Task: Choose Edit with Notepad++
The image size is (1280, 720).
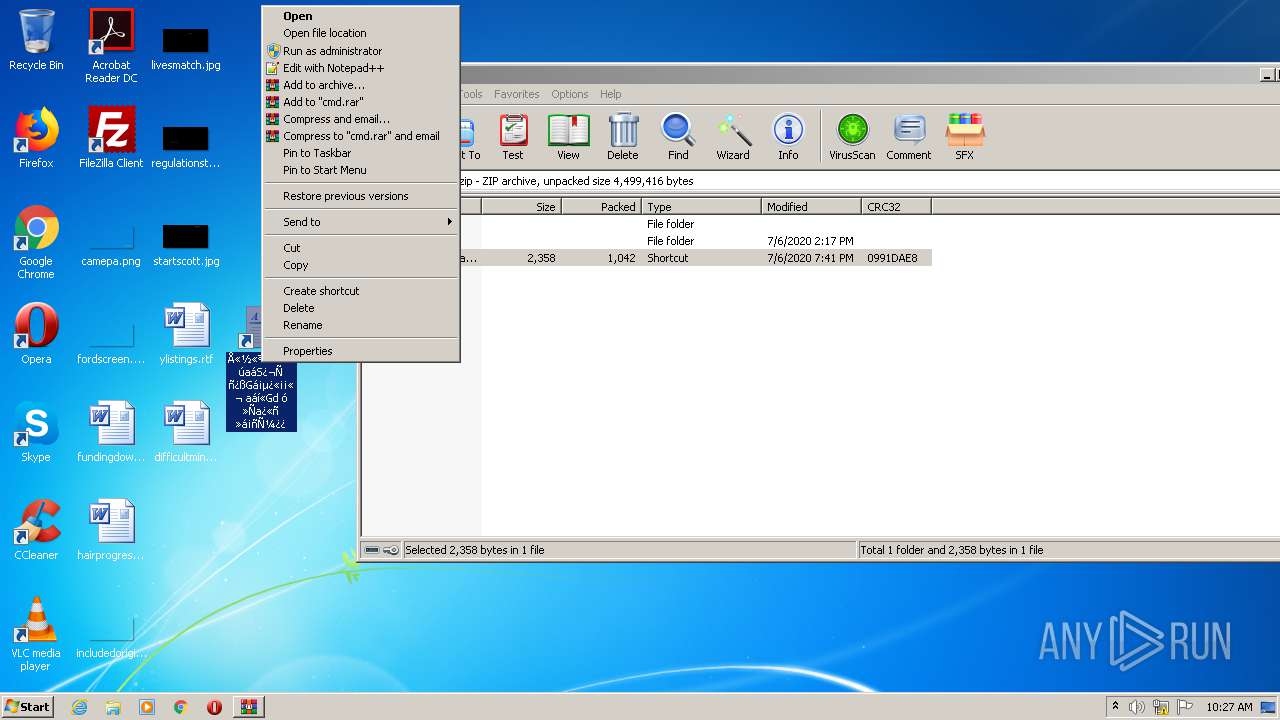Action: [360, 68]
